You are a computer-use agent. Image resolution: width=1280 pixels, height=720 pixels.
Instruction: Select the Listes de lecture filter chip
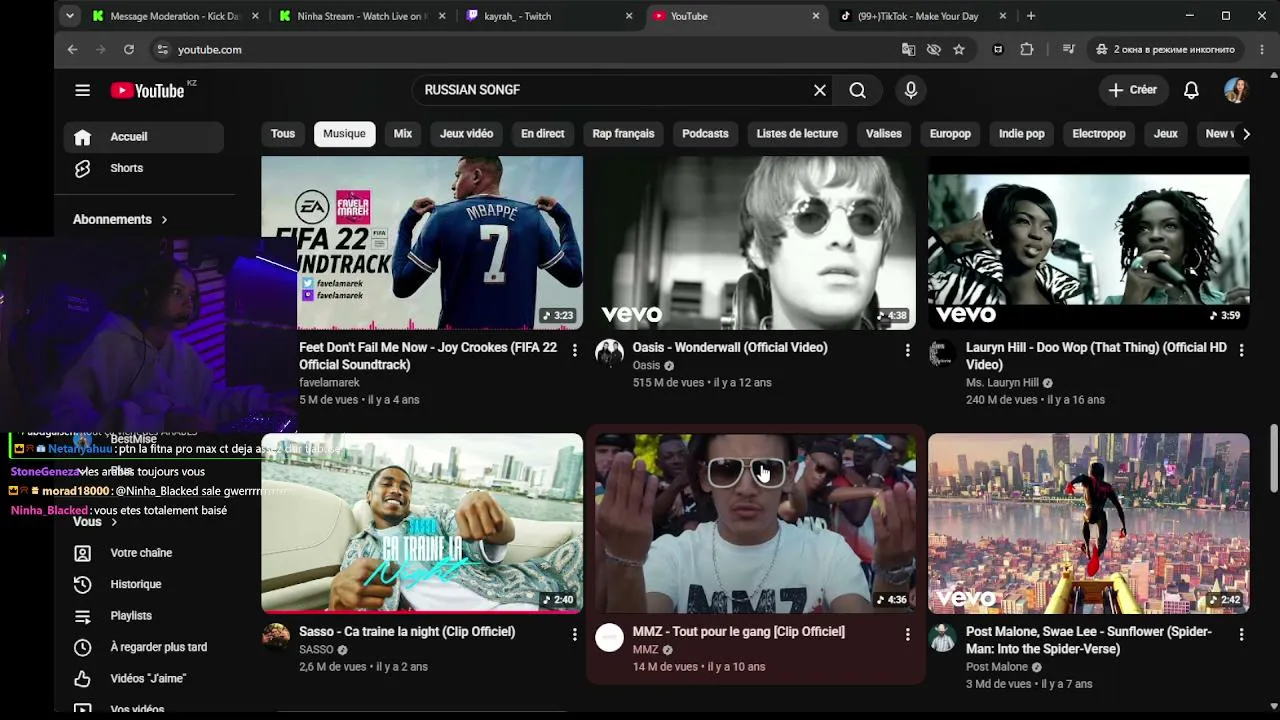797,134
